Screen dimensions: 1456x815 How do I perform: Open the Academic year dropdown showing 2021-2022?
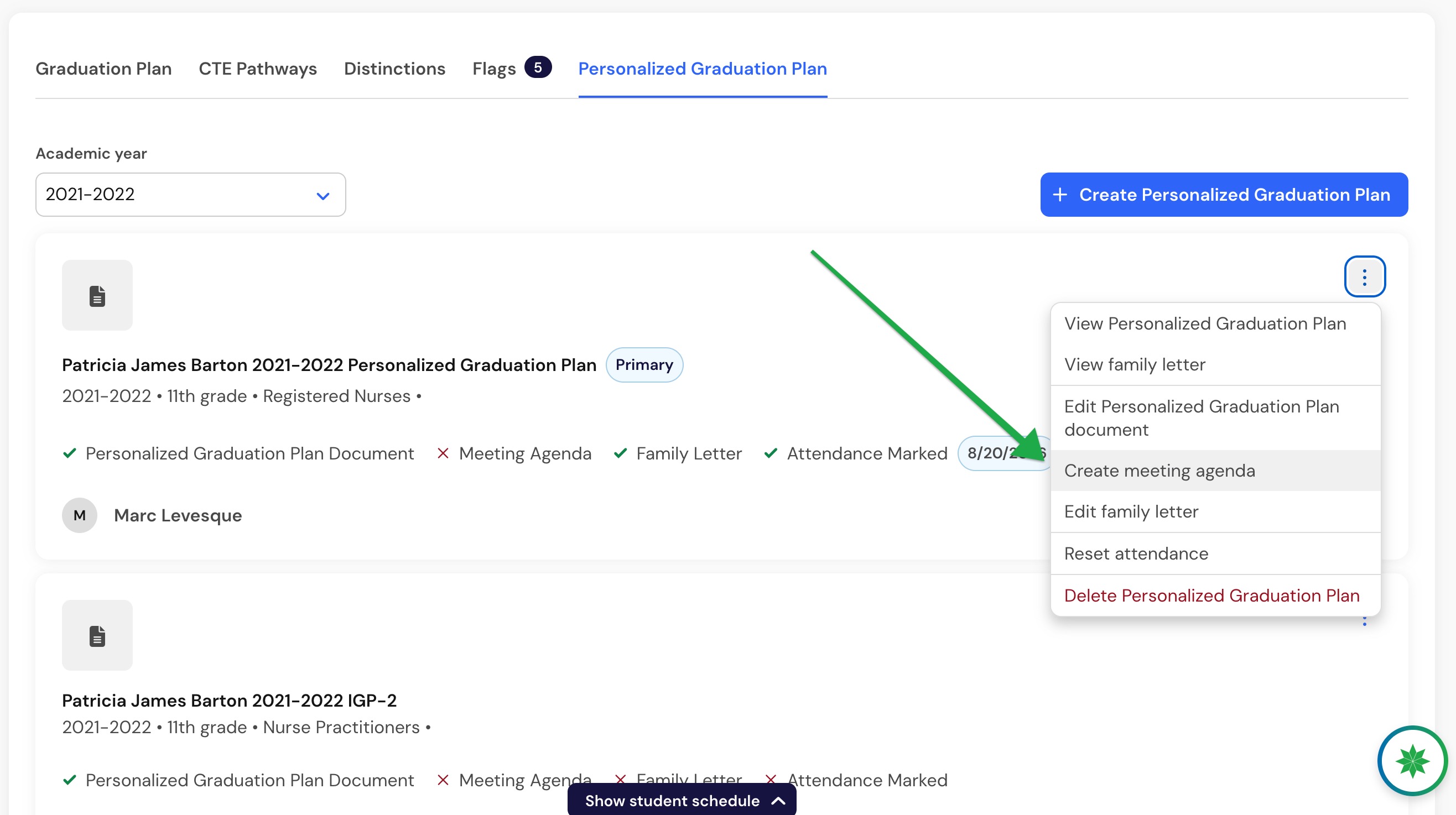coord(190,195)
